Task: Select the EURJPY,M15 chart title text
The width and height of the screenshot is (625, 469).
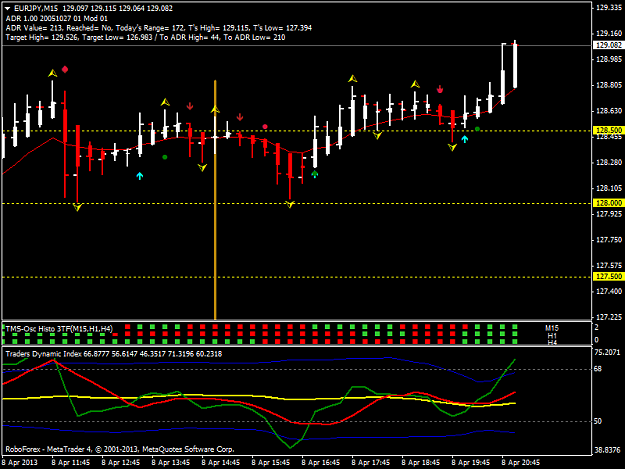Action: [x=36, y=8]
